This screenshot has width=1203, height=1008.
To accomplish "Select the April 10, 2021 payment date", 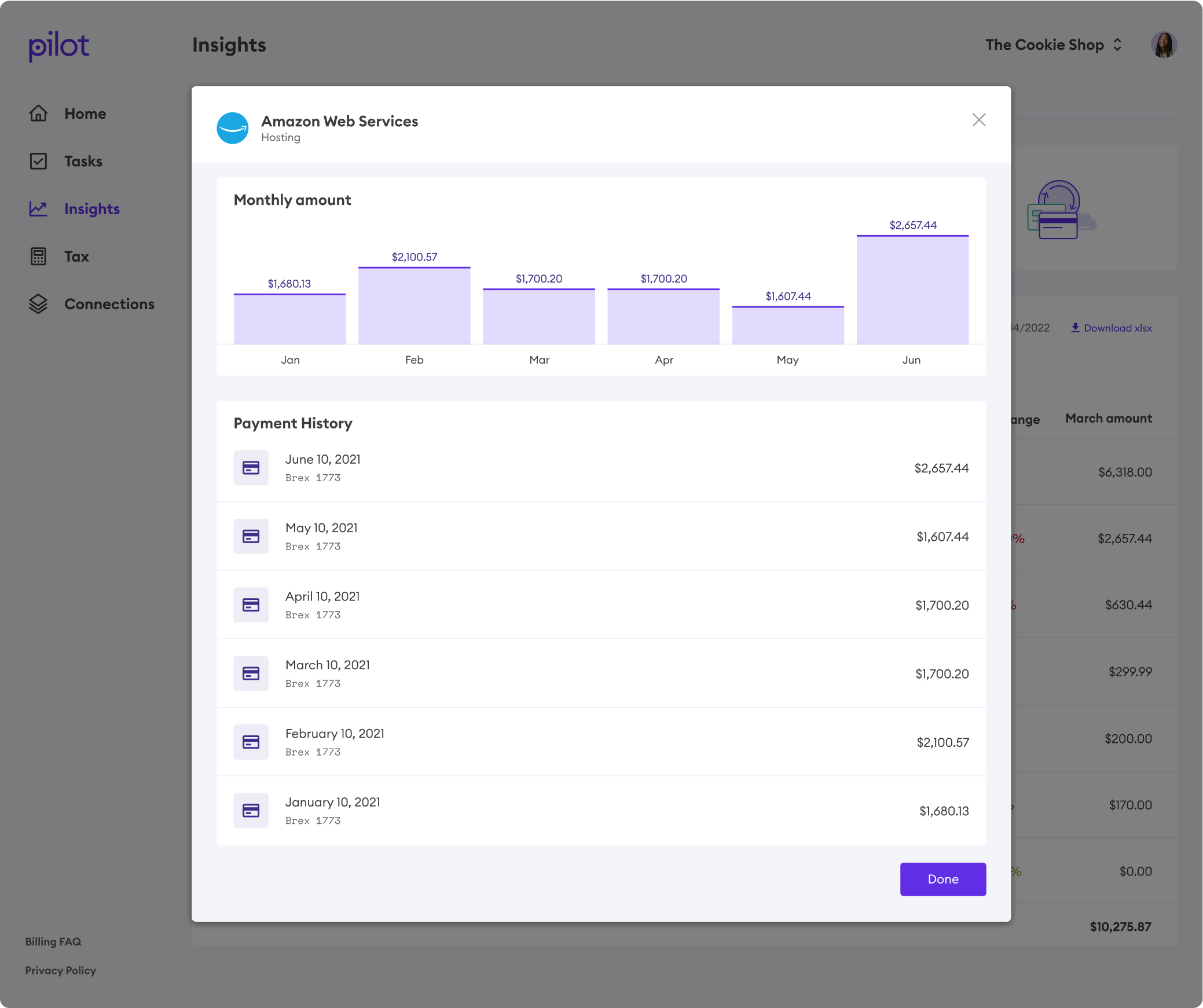I will pos(322,596).
